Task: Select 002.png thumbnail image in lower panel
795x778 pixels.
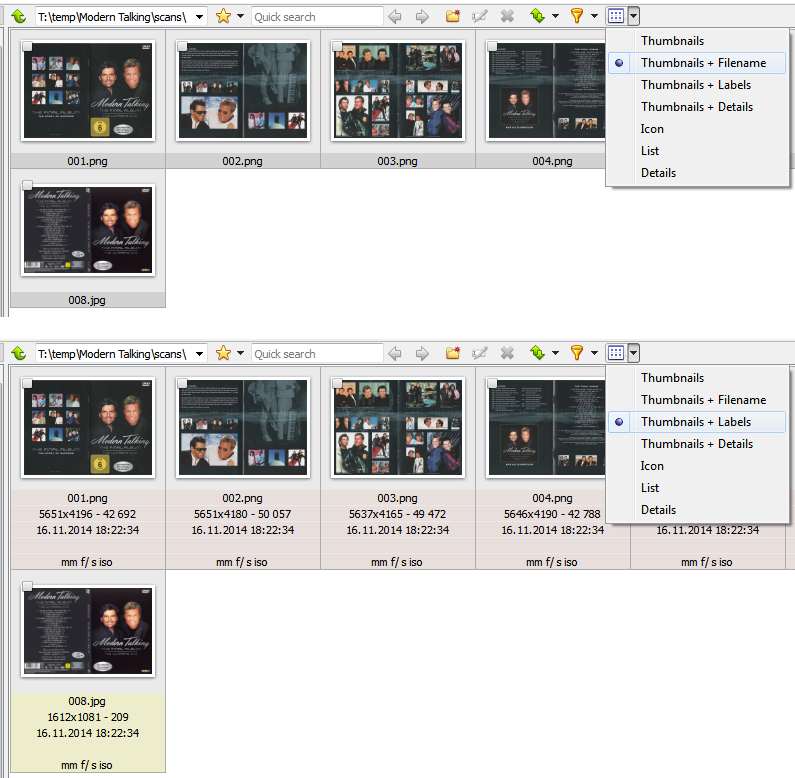Action: 243,428
